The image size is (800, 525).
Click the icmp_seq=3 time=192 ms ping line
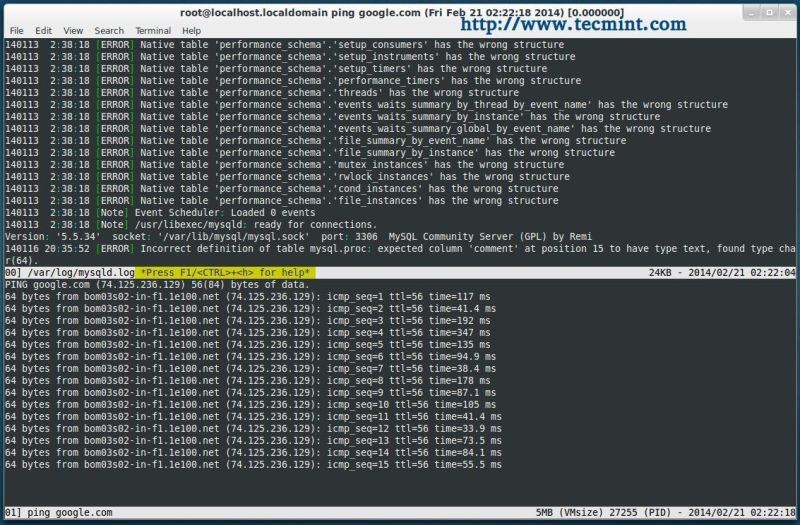point(247,320)
